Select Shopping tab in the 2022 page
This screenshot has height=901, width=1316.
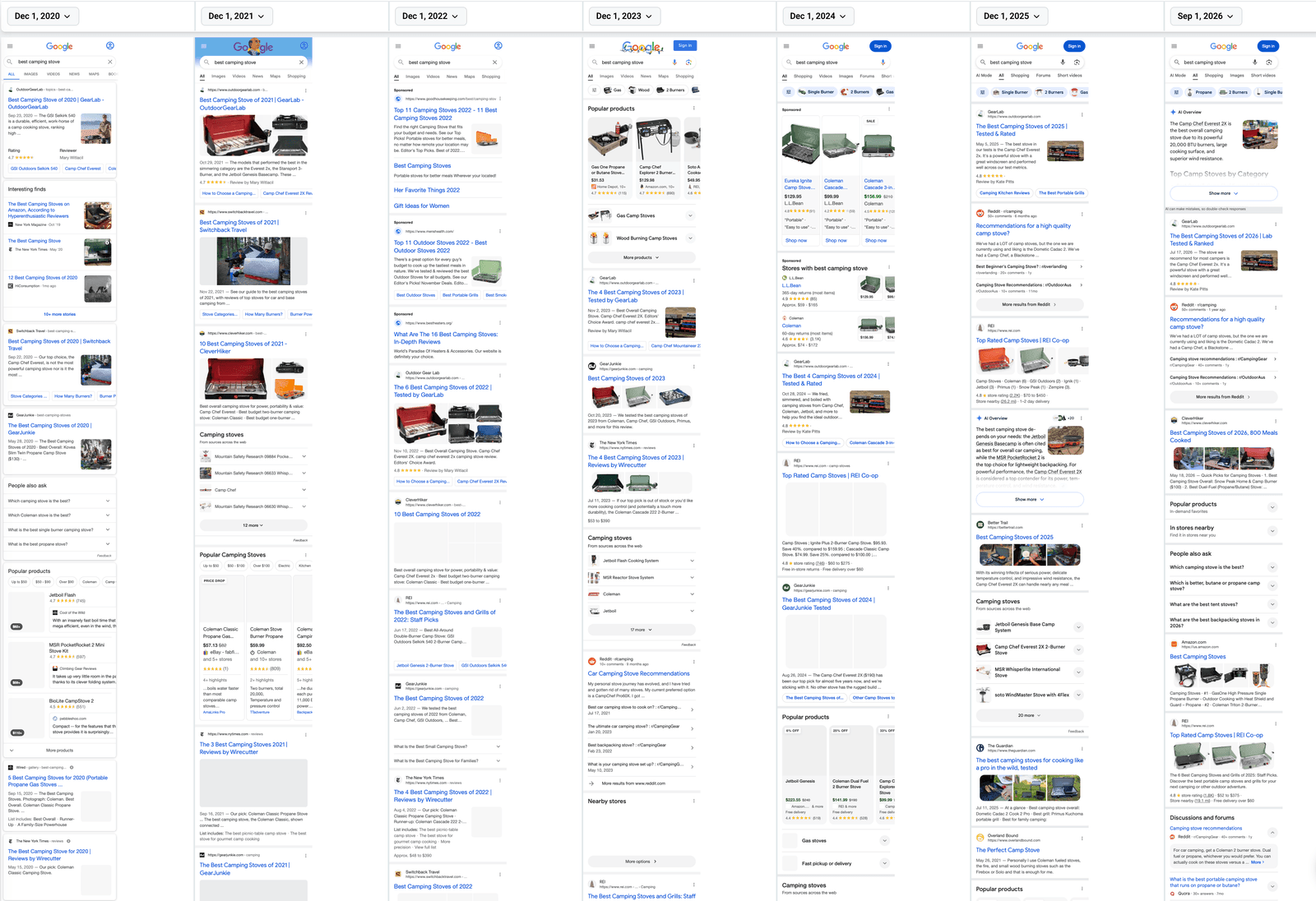pos(490,76)
